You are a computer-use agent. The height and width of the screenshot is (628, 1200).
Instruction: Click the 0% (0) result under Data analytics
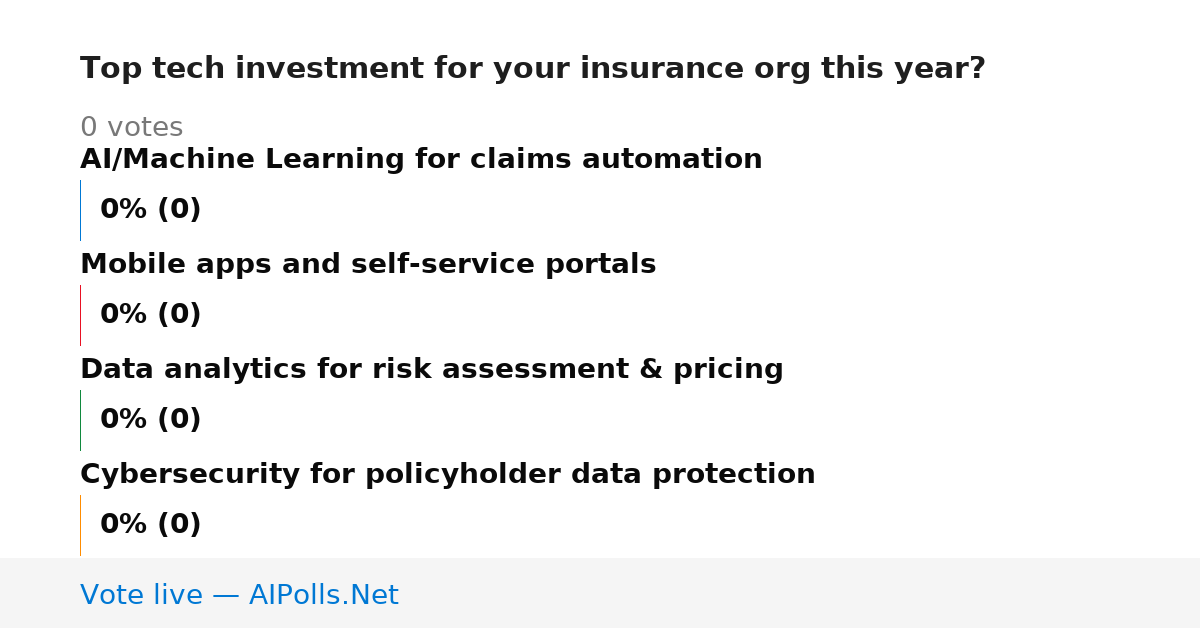coord(151,420)
